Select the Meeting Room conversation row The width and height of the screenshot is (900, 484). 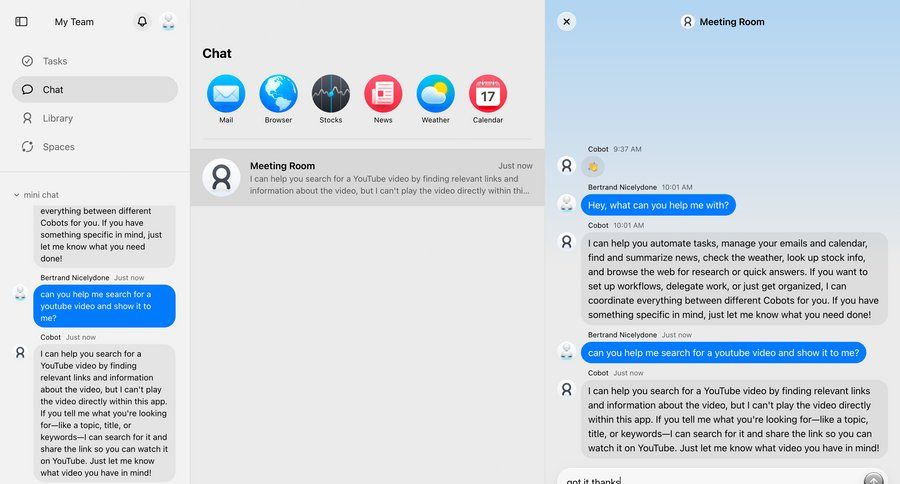pyautogui.click(x=367, y=177)
